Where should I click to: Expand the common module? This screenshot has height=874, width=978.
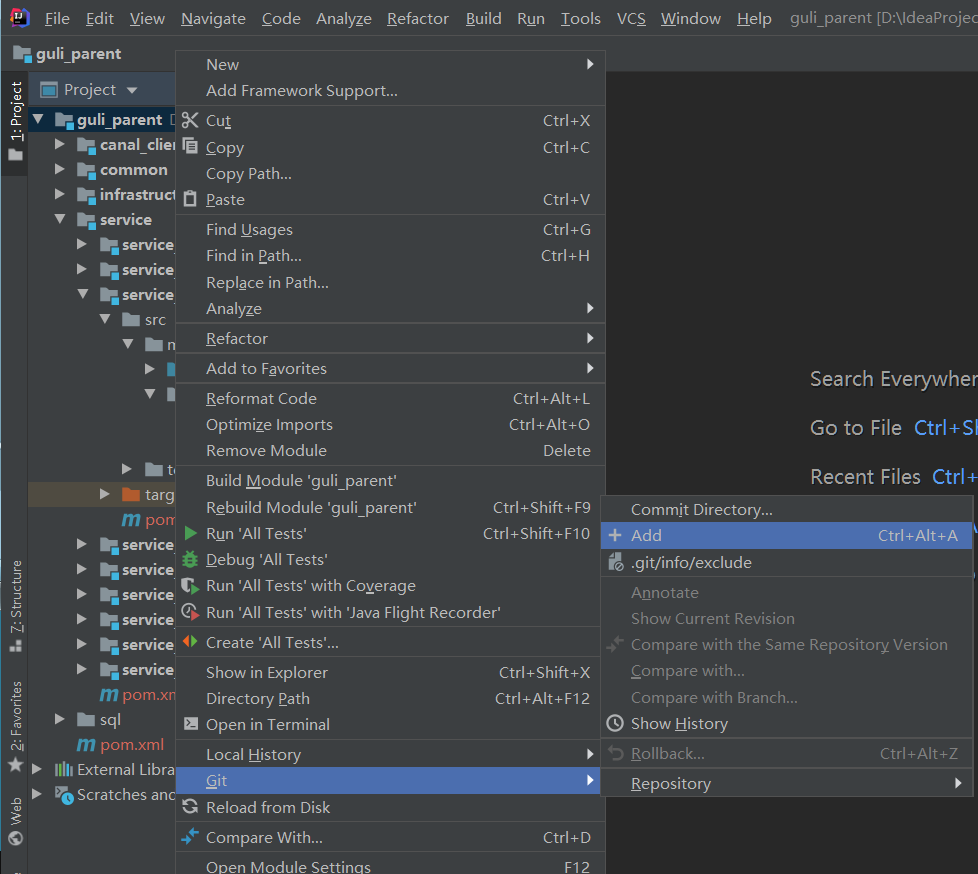[x=59, y=169]
